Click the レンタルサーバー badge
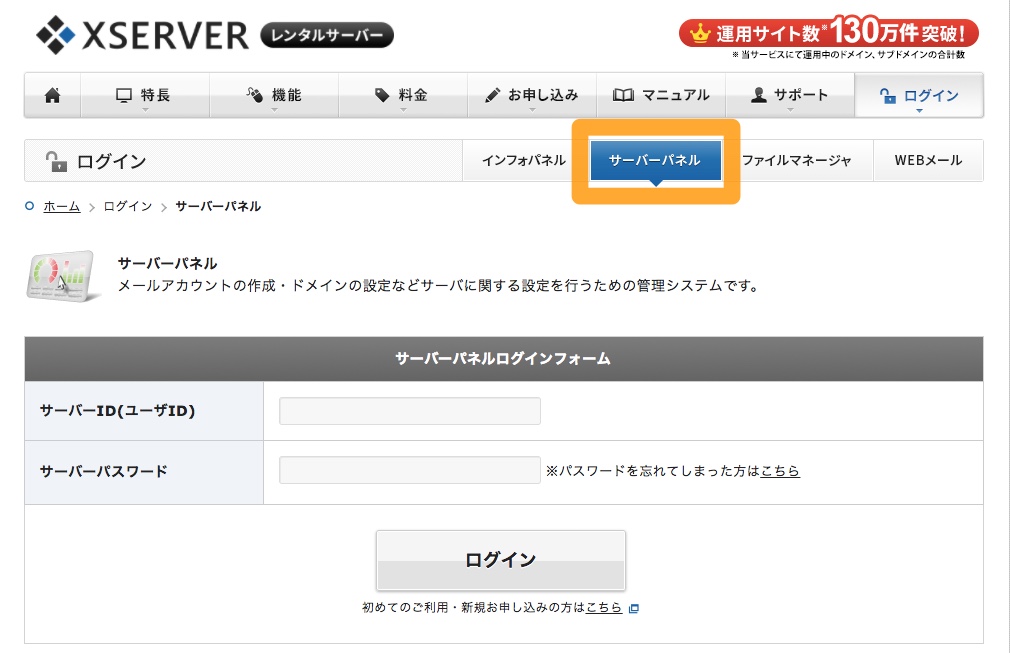Screen dimensions: 1010x653 point(327,35)
